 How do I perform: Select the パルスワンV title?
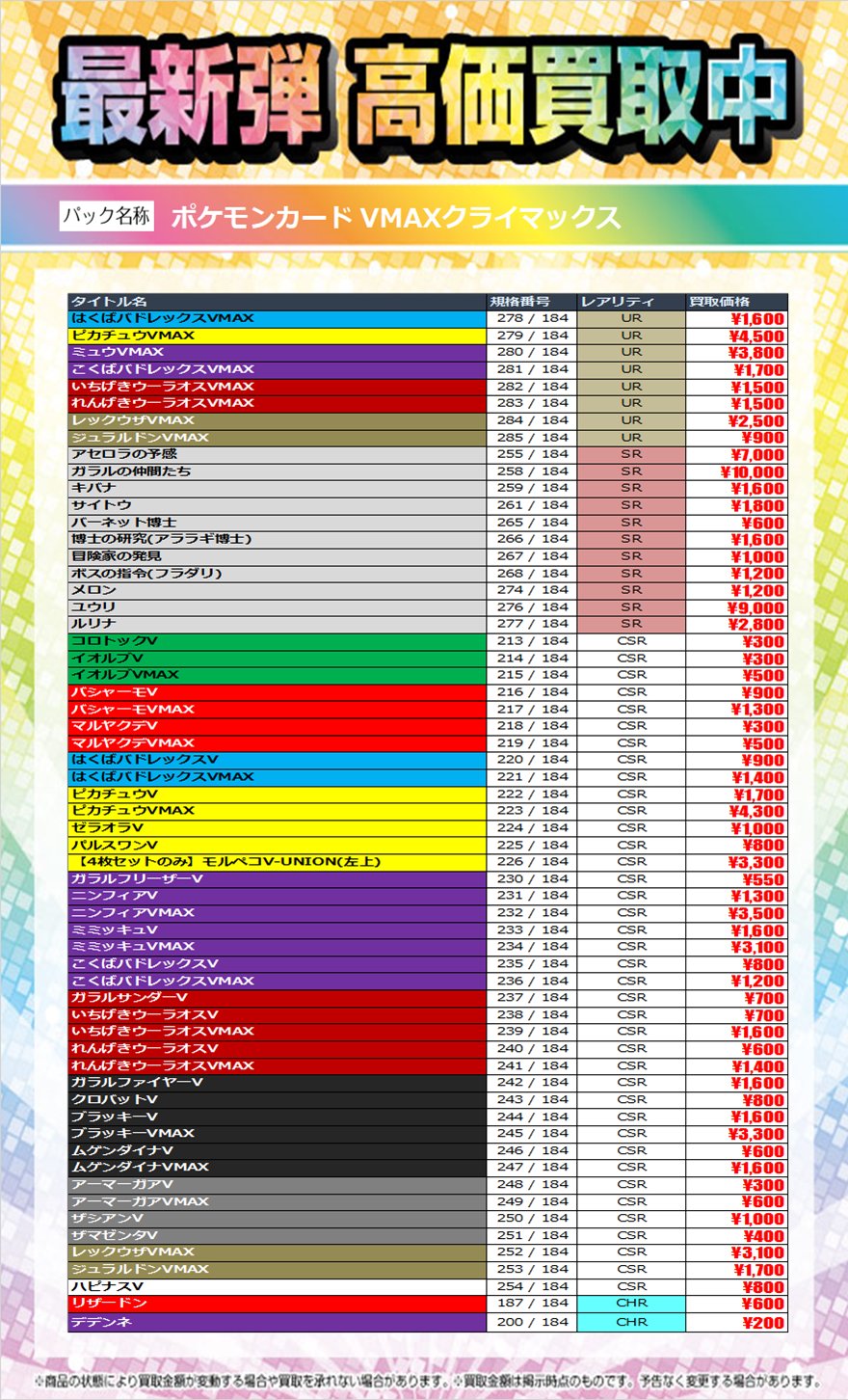[x=278, y=845]
